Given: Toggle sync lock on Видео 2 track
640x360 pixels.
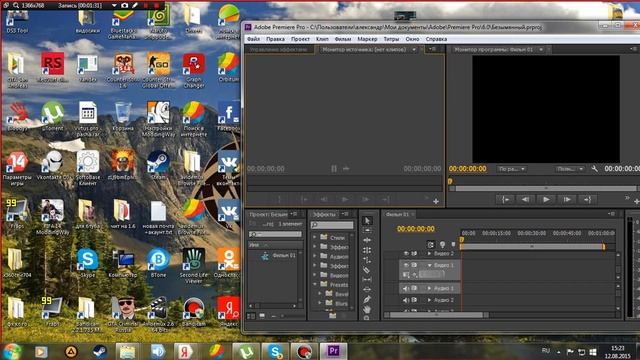Looking at the screenshot, I should point(414,254).
